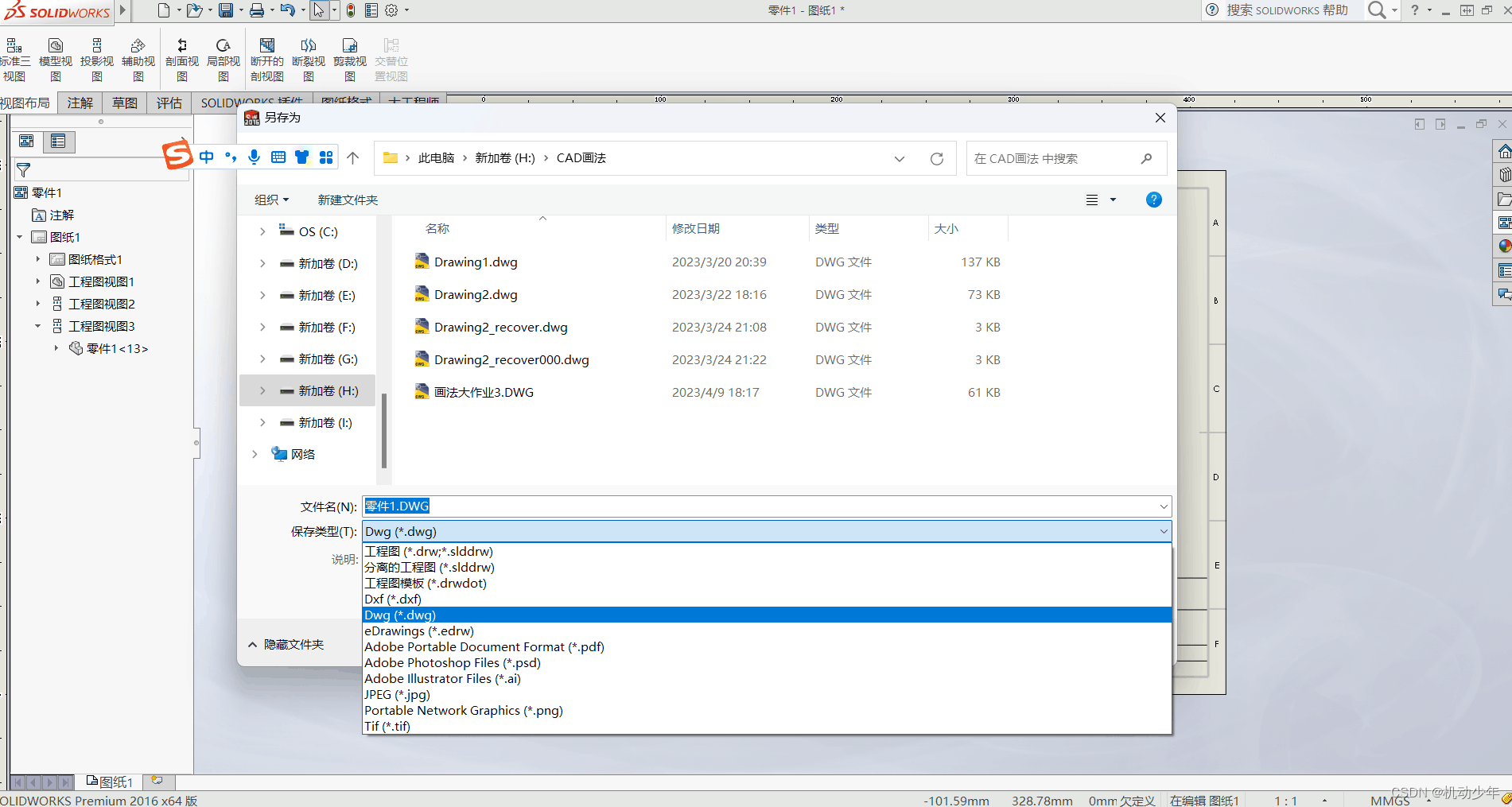Open the 组织 menu
Viewport: 1512px width, 807px height.
pos(271,200)
